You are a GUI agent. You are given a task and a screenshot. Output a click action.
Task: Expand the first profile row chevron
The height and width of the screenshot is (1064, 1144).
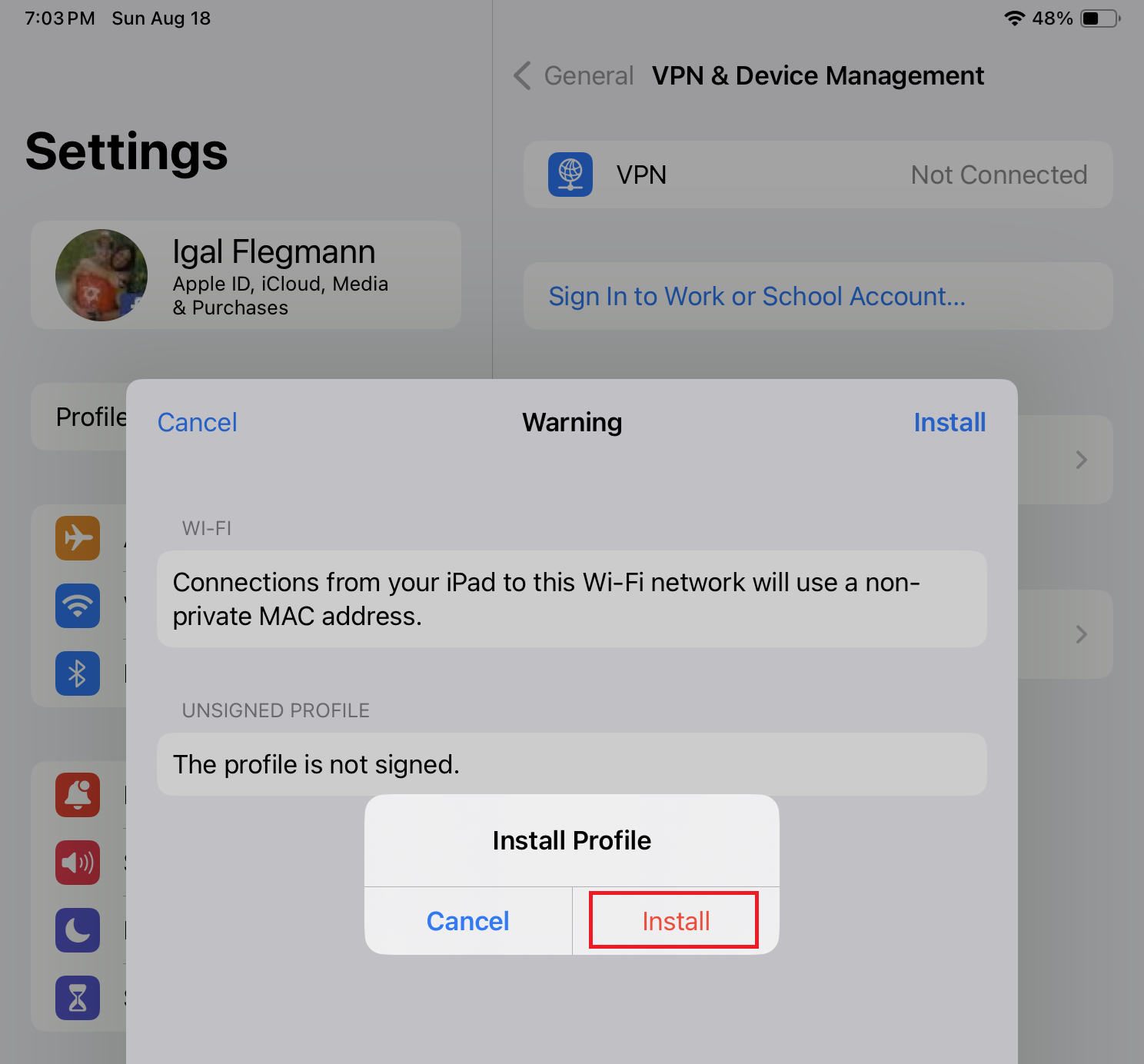[1081, 460]
